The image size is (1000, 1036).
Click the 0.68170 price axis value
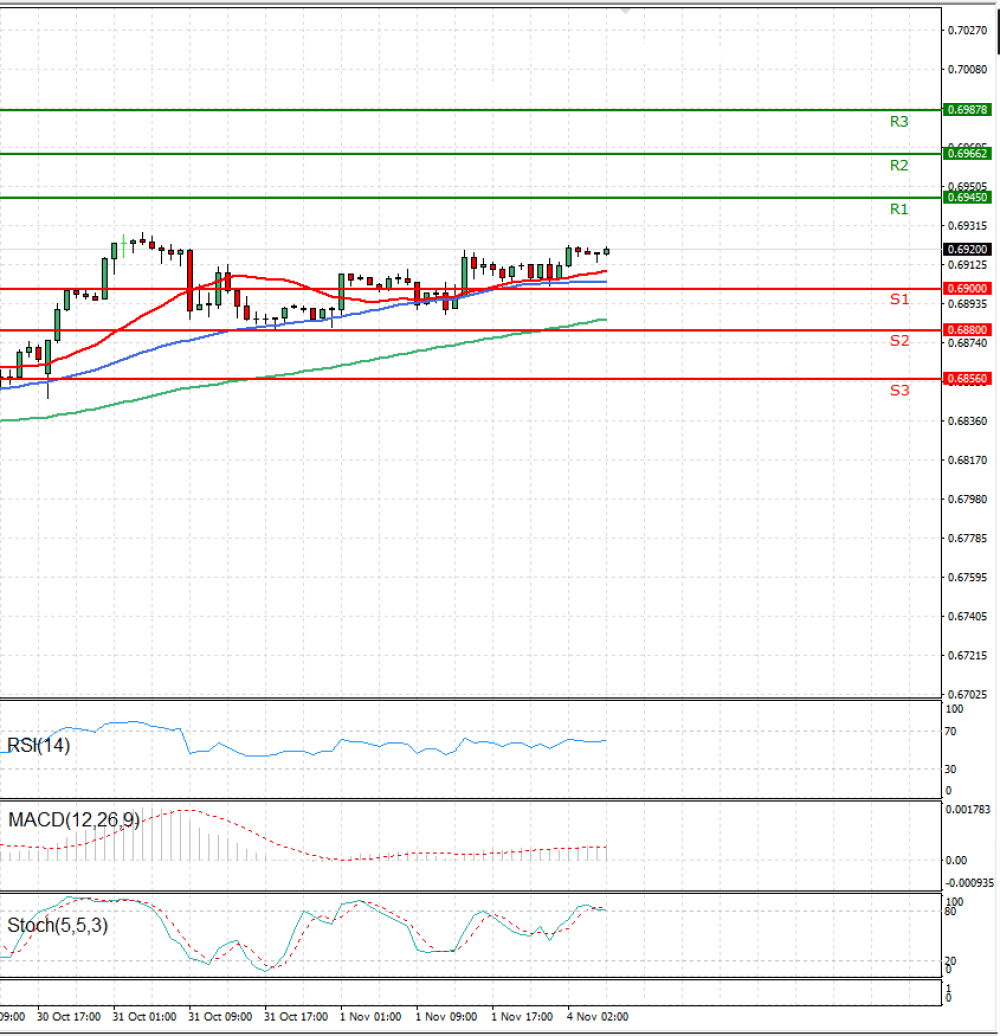point(967,460)
